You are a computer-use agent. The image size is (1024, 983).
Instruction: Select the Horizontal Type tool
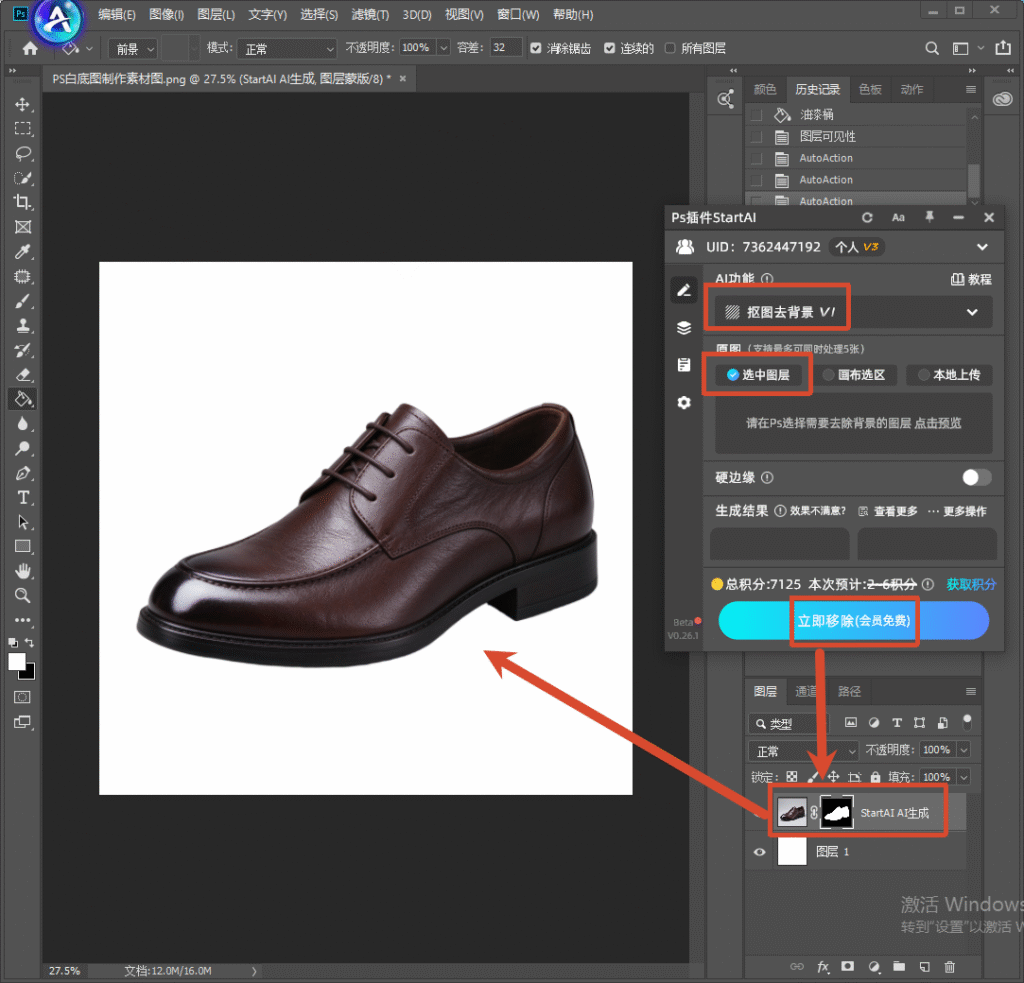23,498
